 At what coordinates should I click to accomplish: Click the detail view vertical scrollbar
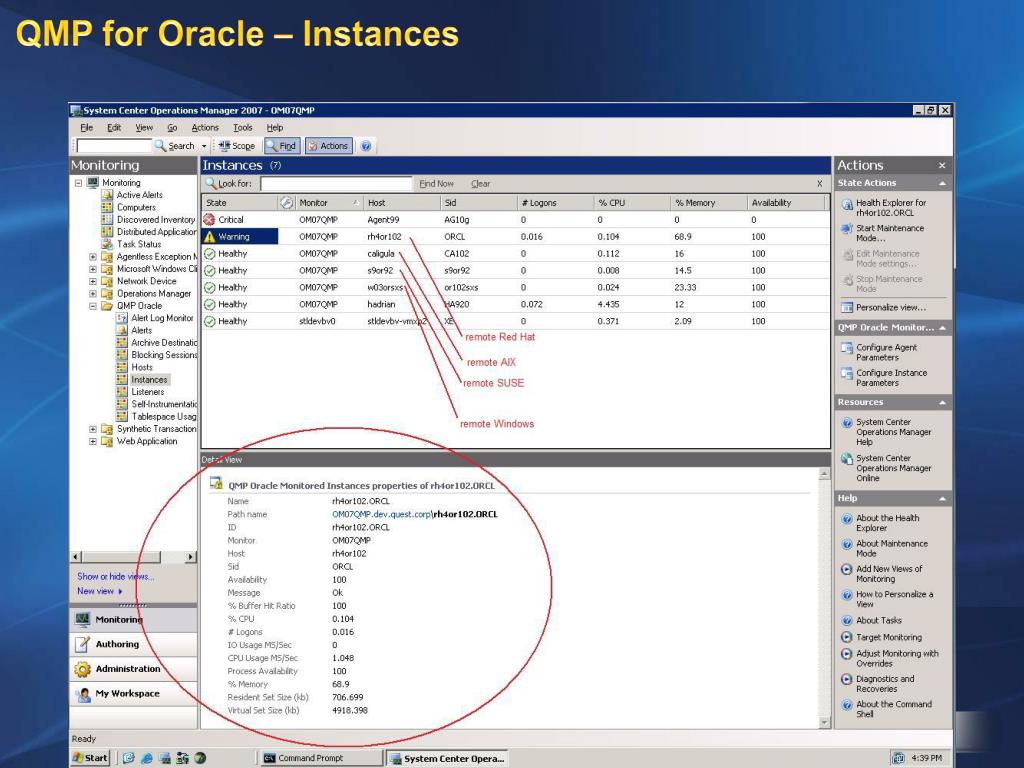click(x=824, y=598)
